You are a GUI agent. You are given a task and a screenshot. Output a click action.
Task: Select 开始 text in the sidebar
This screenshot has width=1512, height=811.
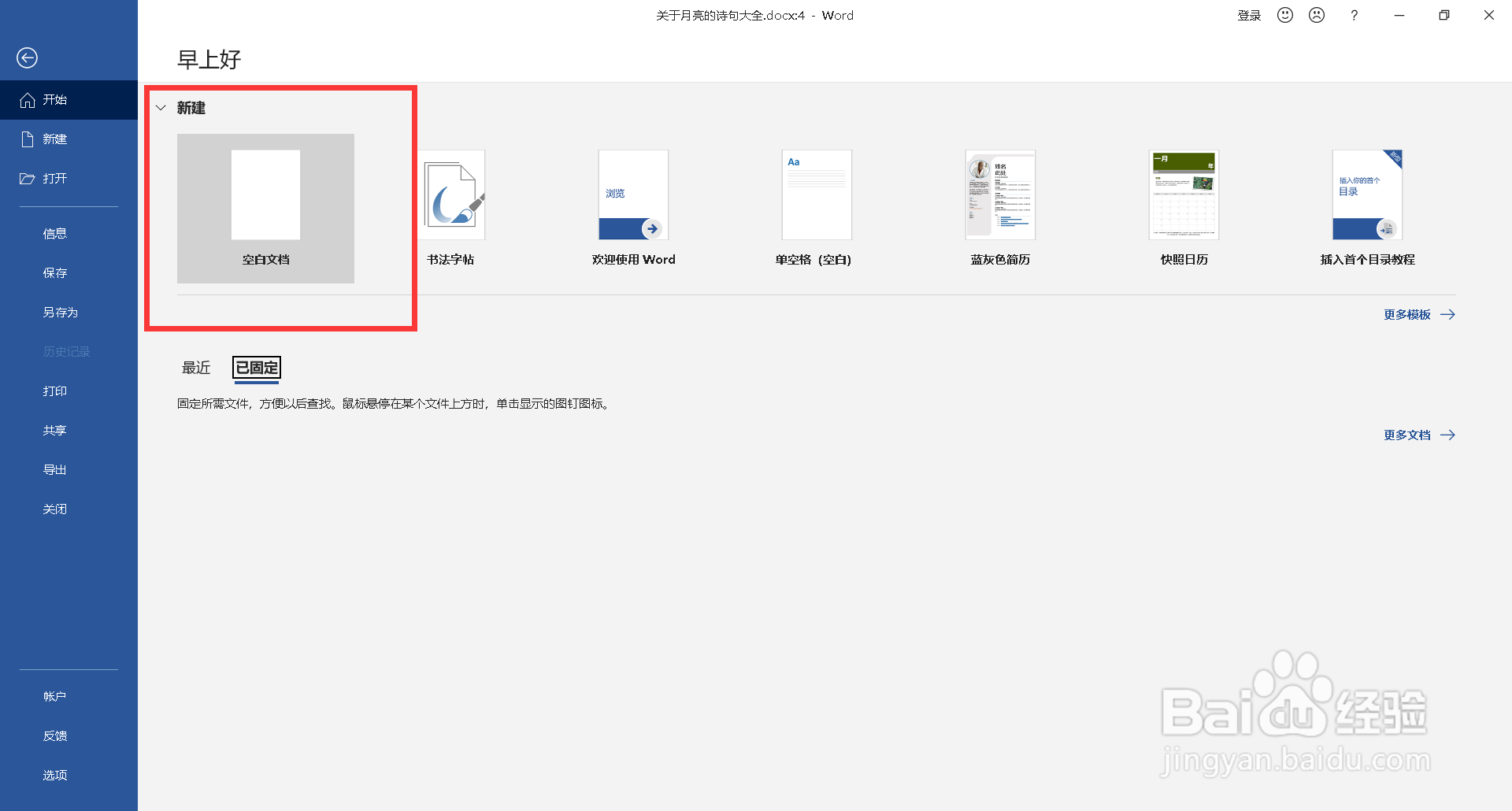55,100
